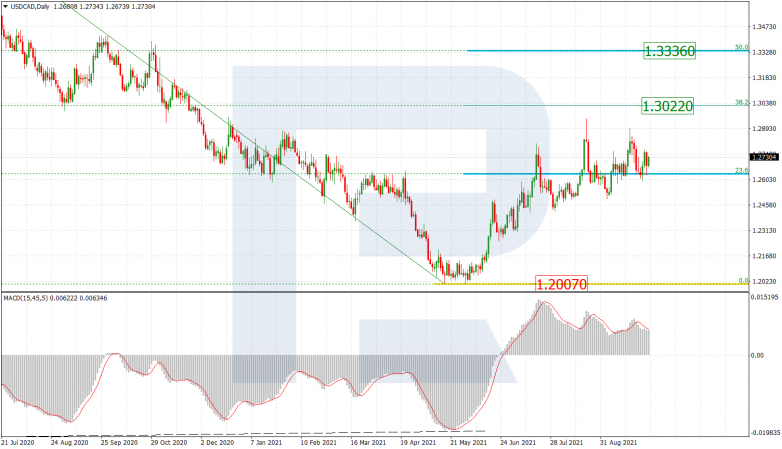This screenshot has height=449, width=782.
Task: Click the 0.015195 MACD scale value
Action: click(x=765, y=297)
